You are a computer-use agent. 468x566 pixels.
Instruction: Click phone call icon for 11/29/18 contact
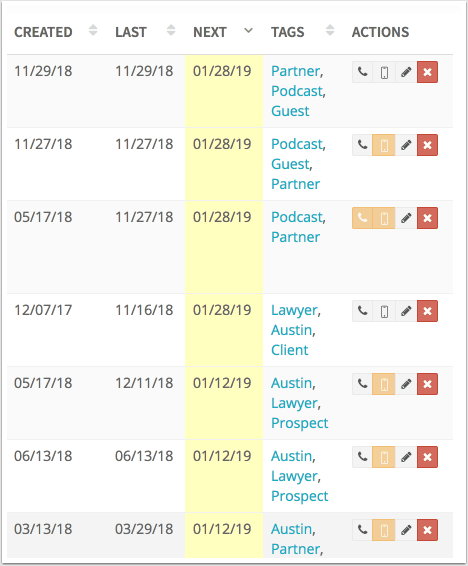click(x=362, y=72)
